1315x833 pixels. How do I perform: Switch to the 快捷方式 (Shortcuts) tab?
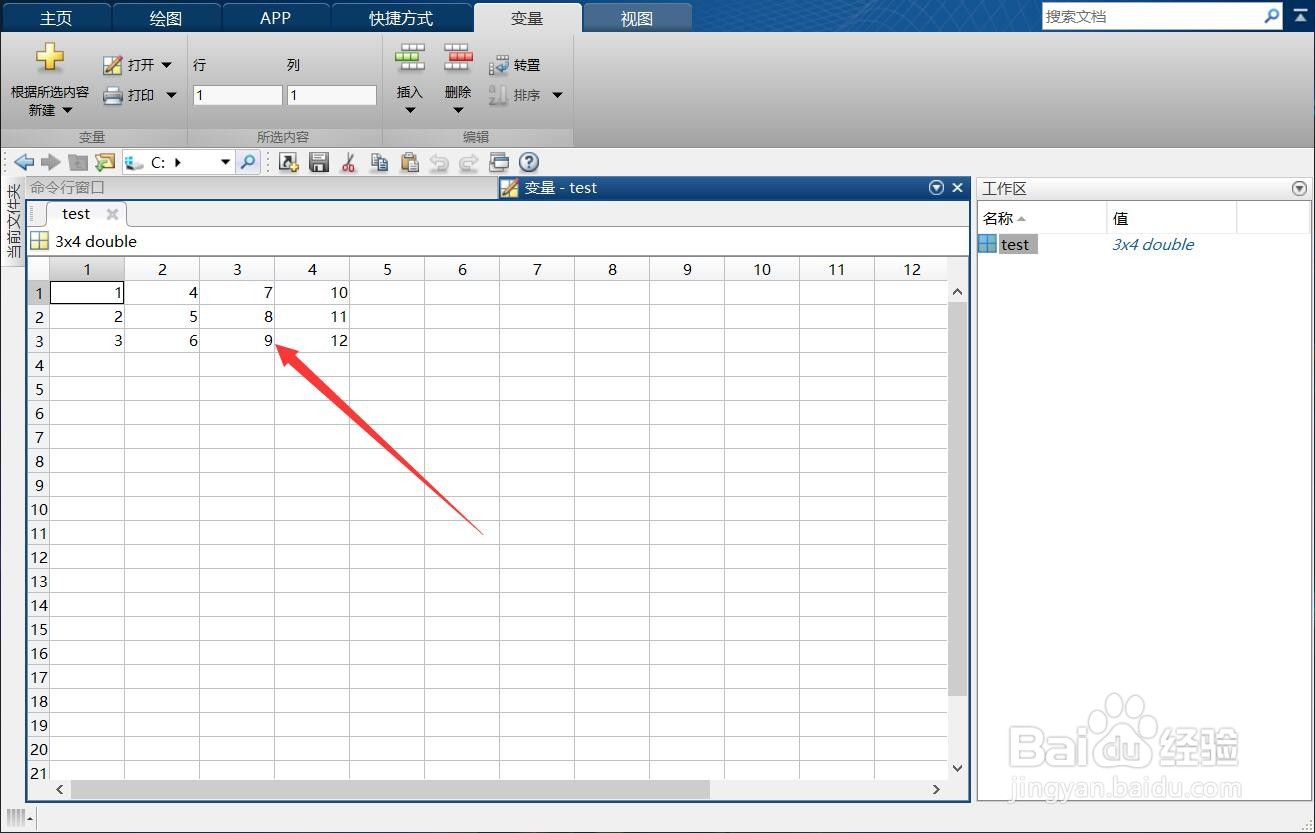click(401, 19)
